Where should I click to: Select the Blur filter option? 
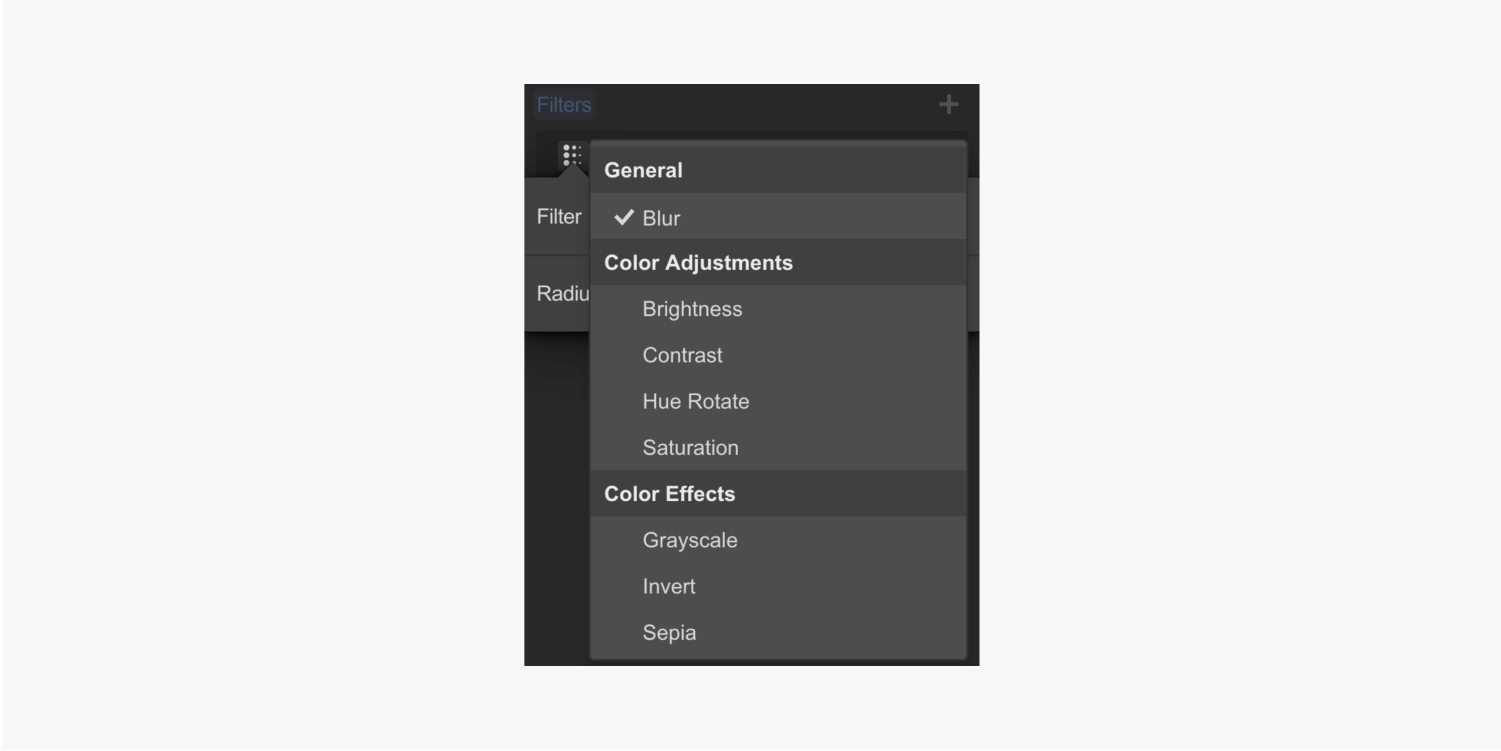point(778,217)
